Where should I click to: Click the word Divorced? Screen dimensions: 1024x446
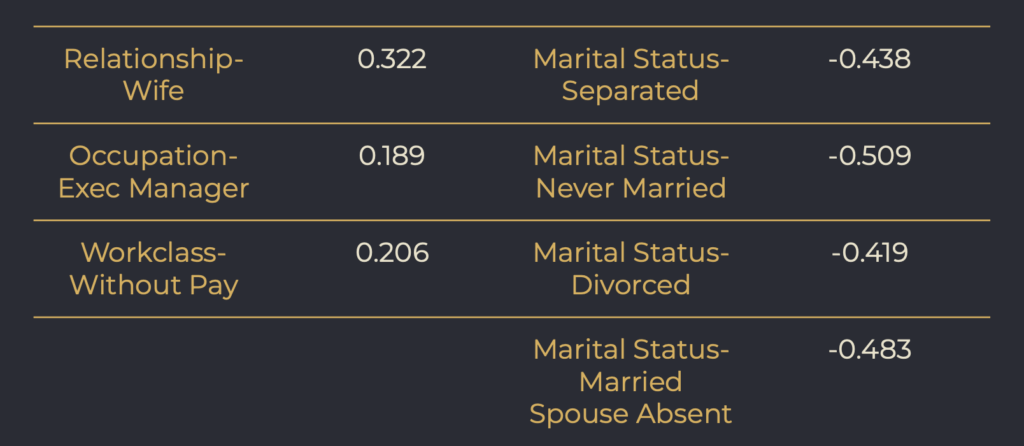(631, 285)
